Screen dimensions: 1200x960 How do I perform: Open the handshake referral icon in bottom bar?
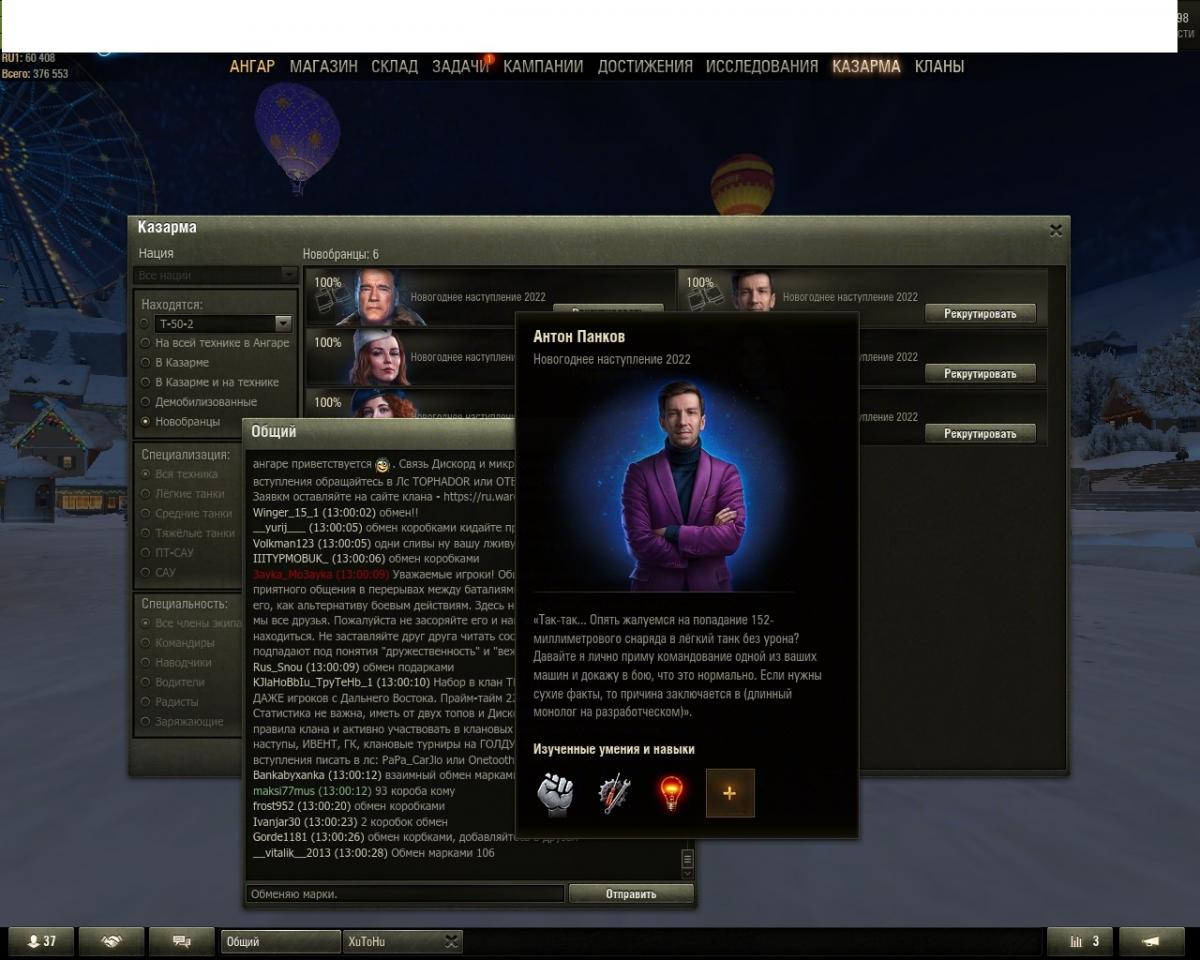pyautogui.click(x=112, y=941)
